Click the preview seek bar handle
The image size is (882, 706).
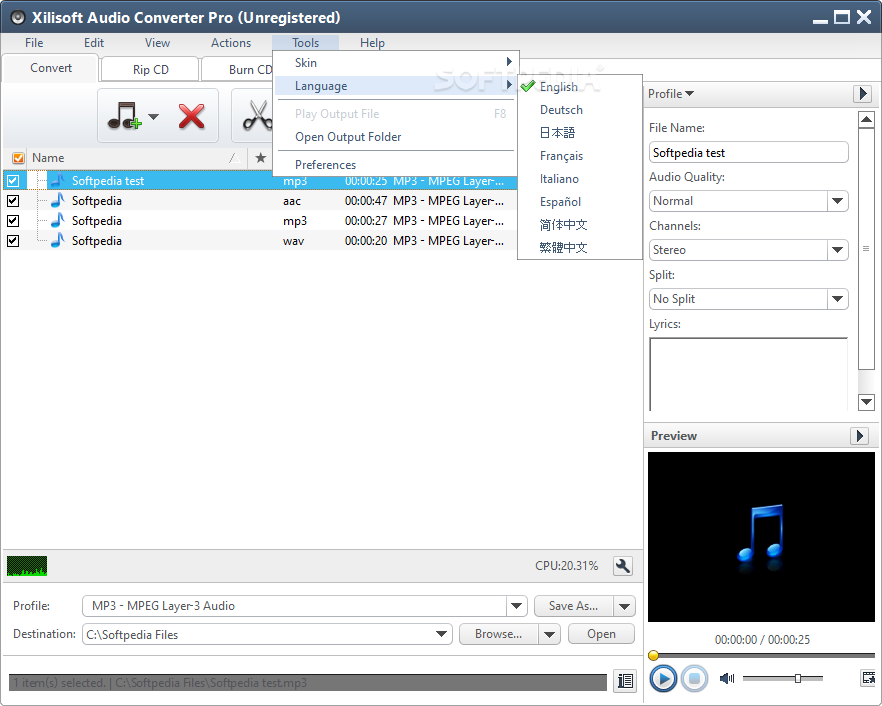point(653,655)
